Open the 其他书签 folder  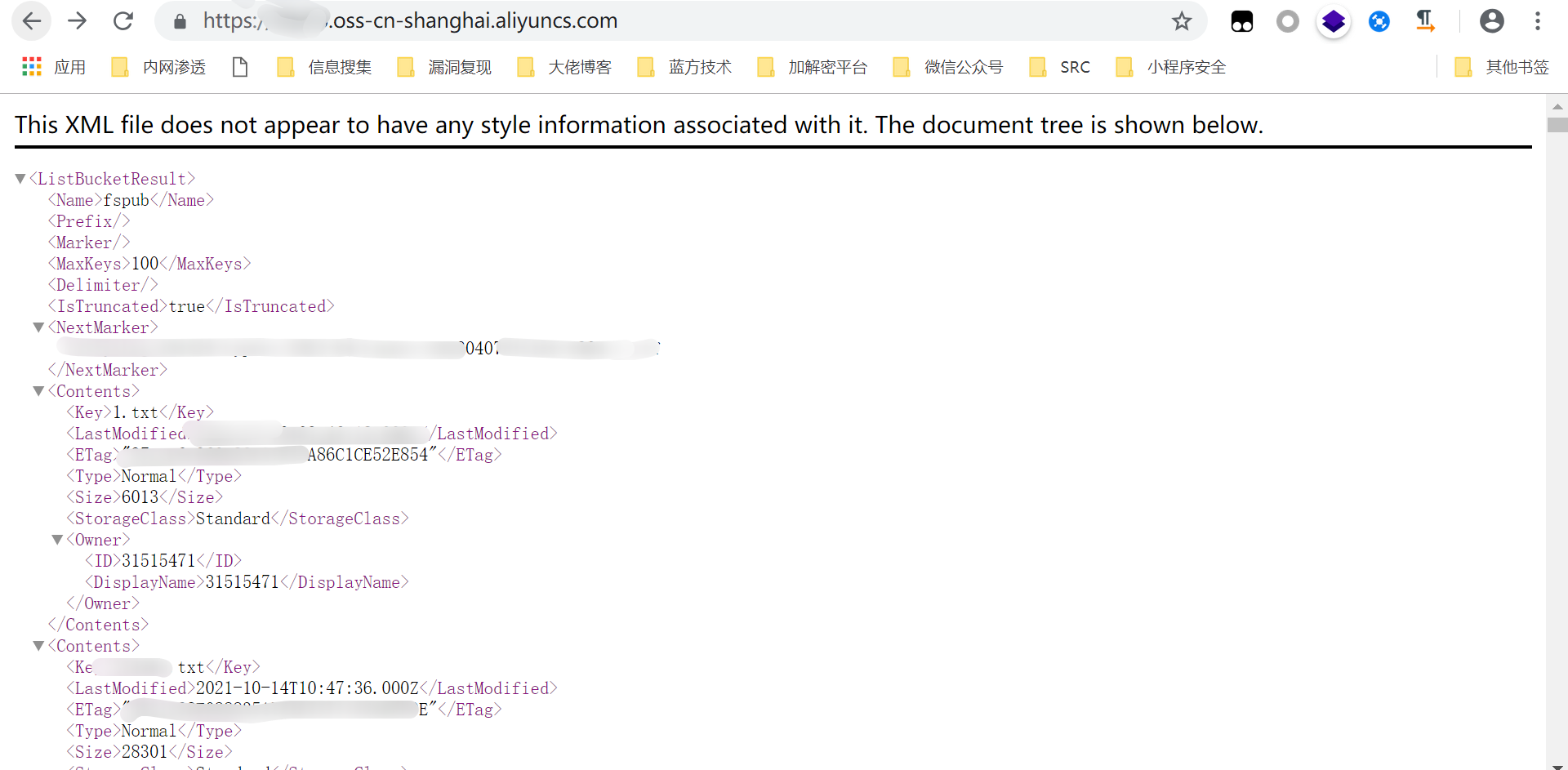coord(1502,67)
